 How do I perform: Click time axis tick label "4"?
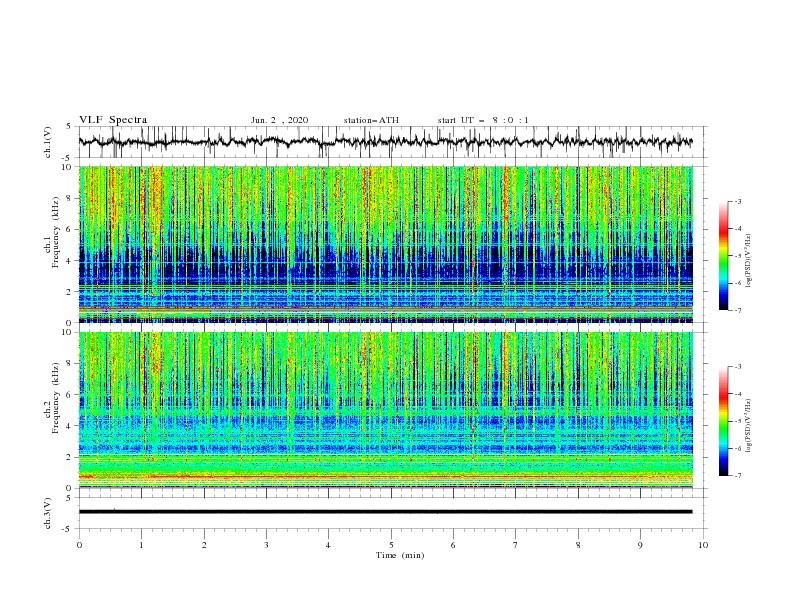(x=328, y=545)
